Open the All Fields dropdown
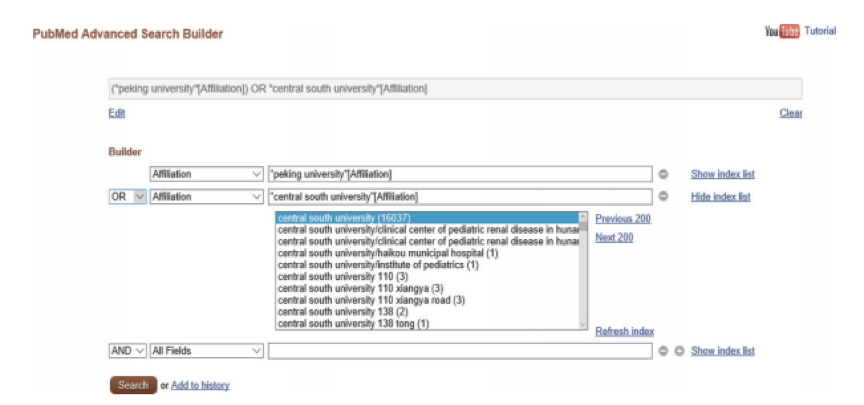864x405 pixels. [207, 351]
